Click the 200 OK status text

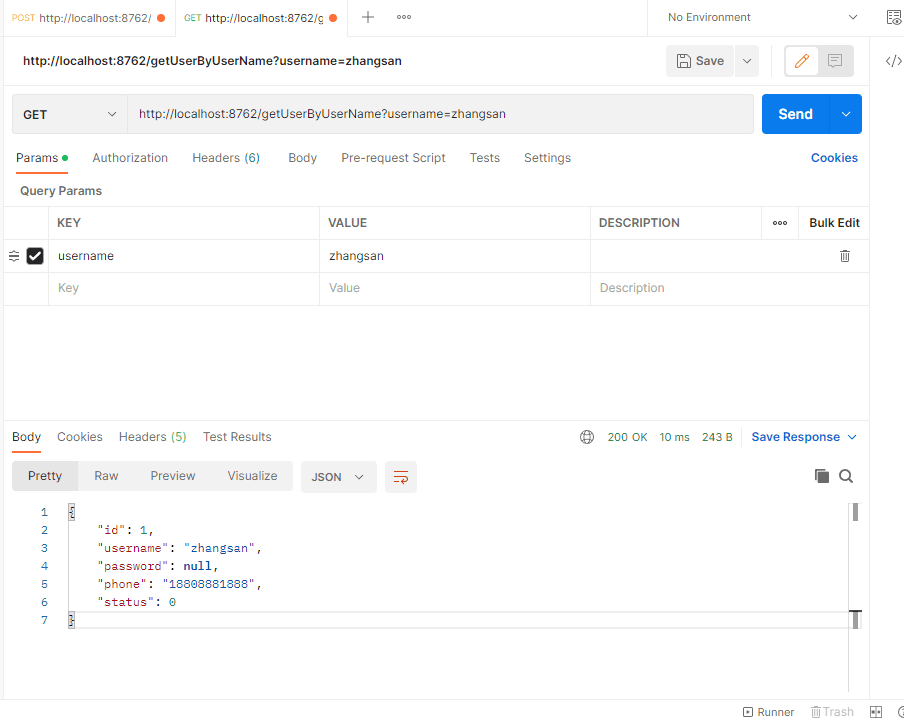627,438
